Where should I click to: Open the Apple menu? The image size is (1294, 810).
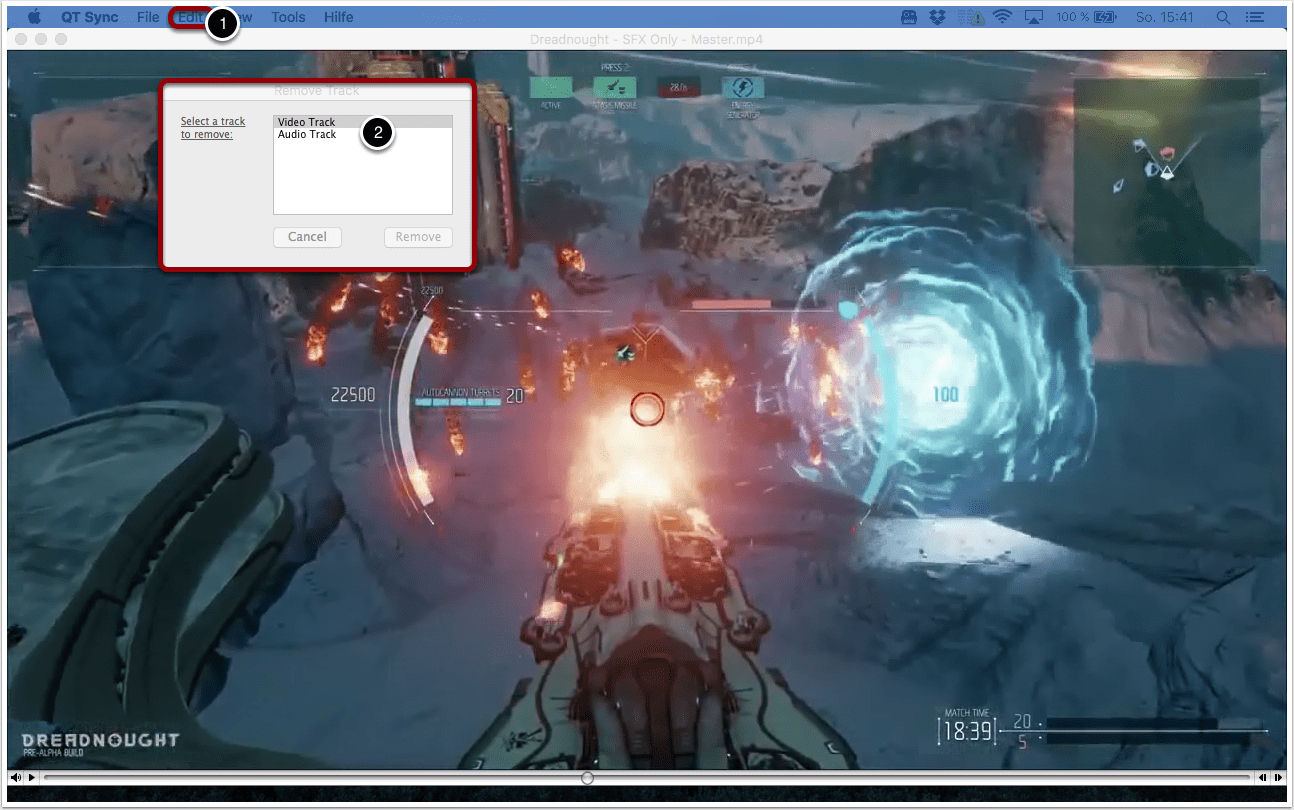34,17
